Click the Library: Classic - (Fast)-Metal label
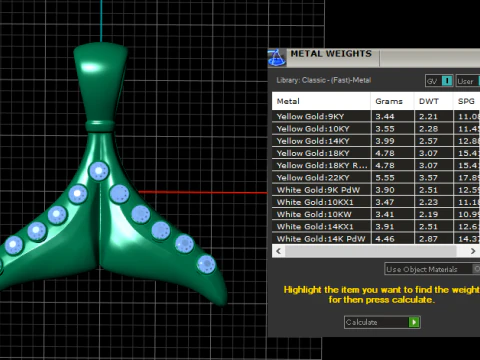 coord(323,80)
